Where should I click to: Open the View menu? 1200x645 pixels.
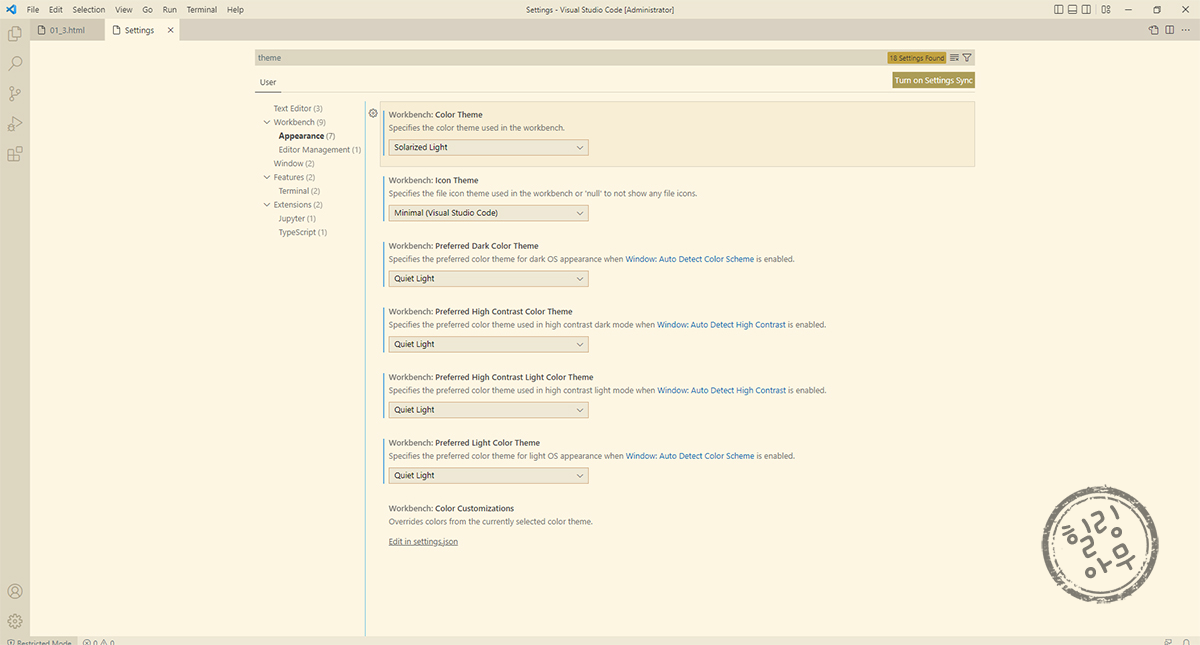[124, 9]
